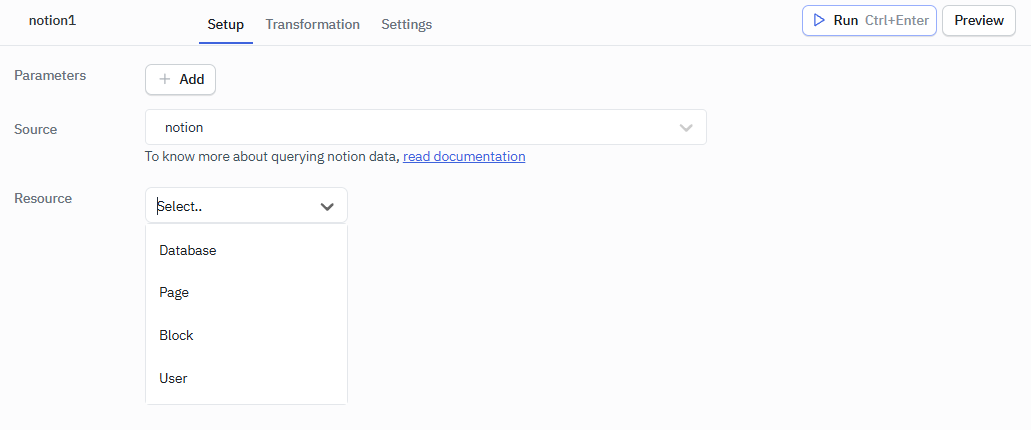
Task: Click the Parameters label
Action: 50,75
